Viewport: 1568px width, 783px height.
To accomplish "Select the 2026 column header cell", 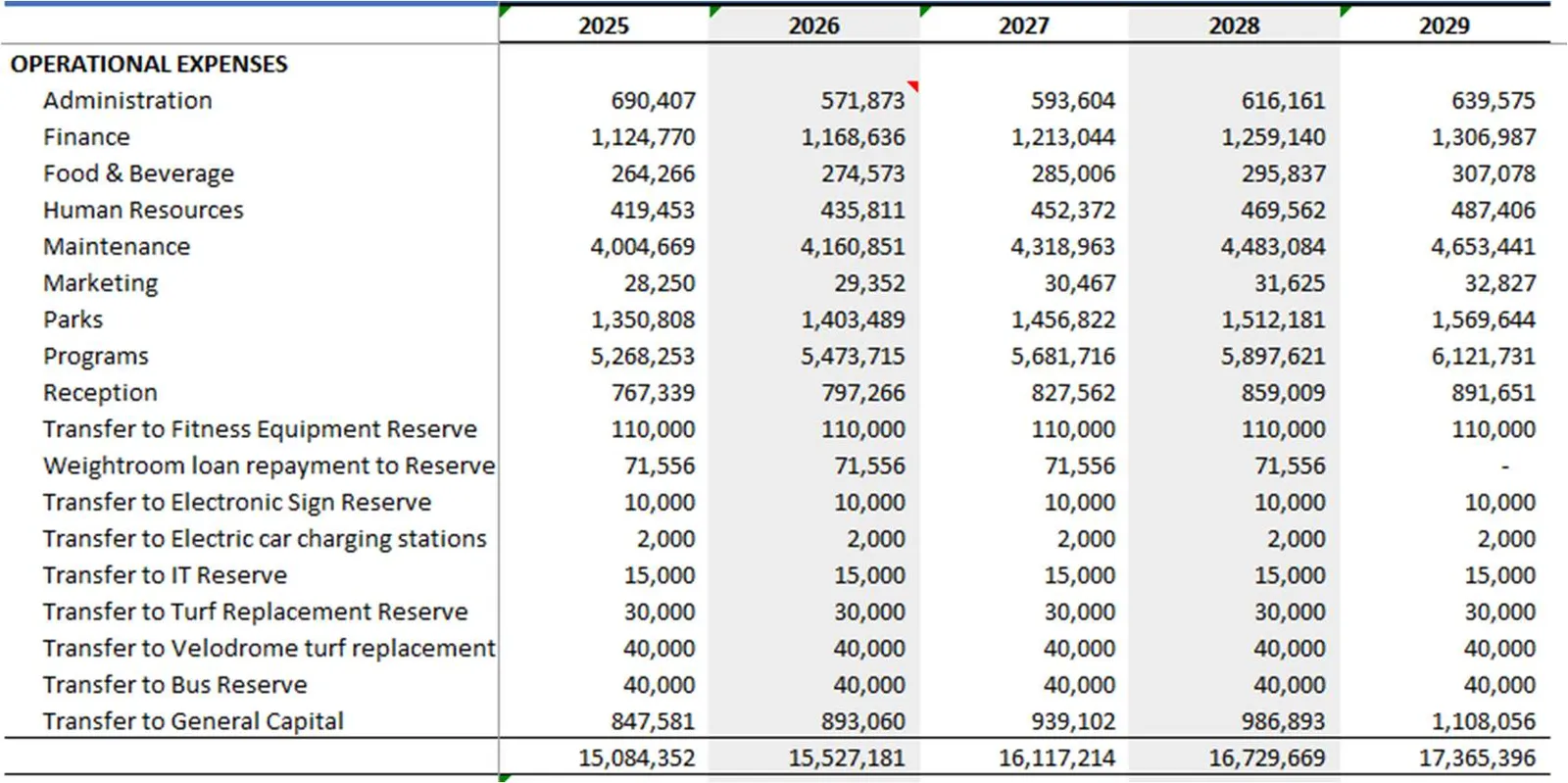I will click(813, 25).
